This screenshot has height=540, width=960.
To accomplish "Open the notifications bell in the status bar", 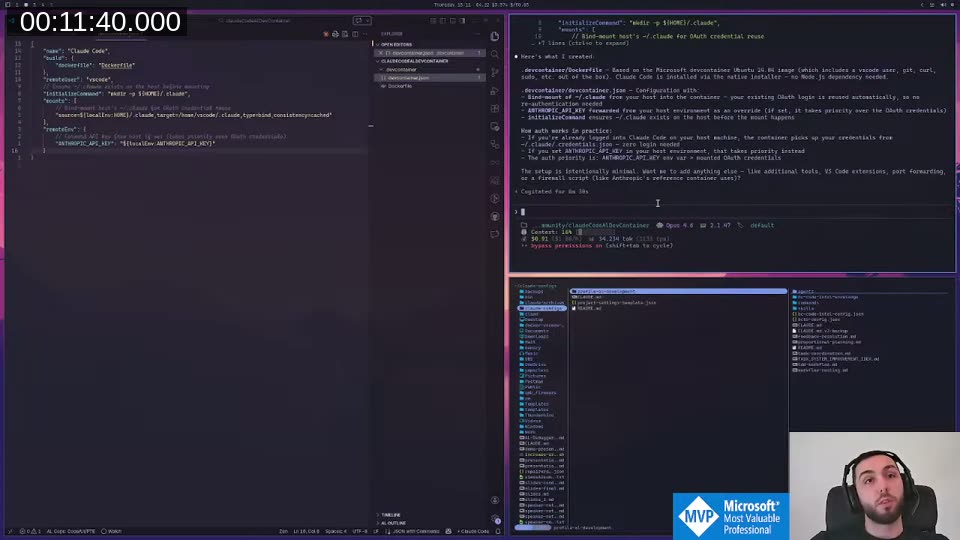I will pos(498,531).
